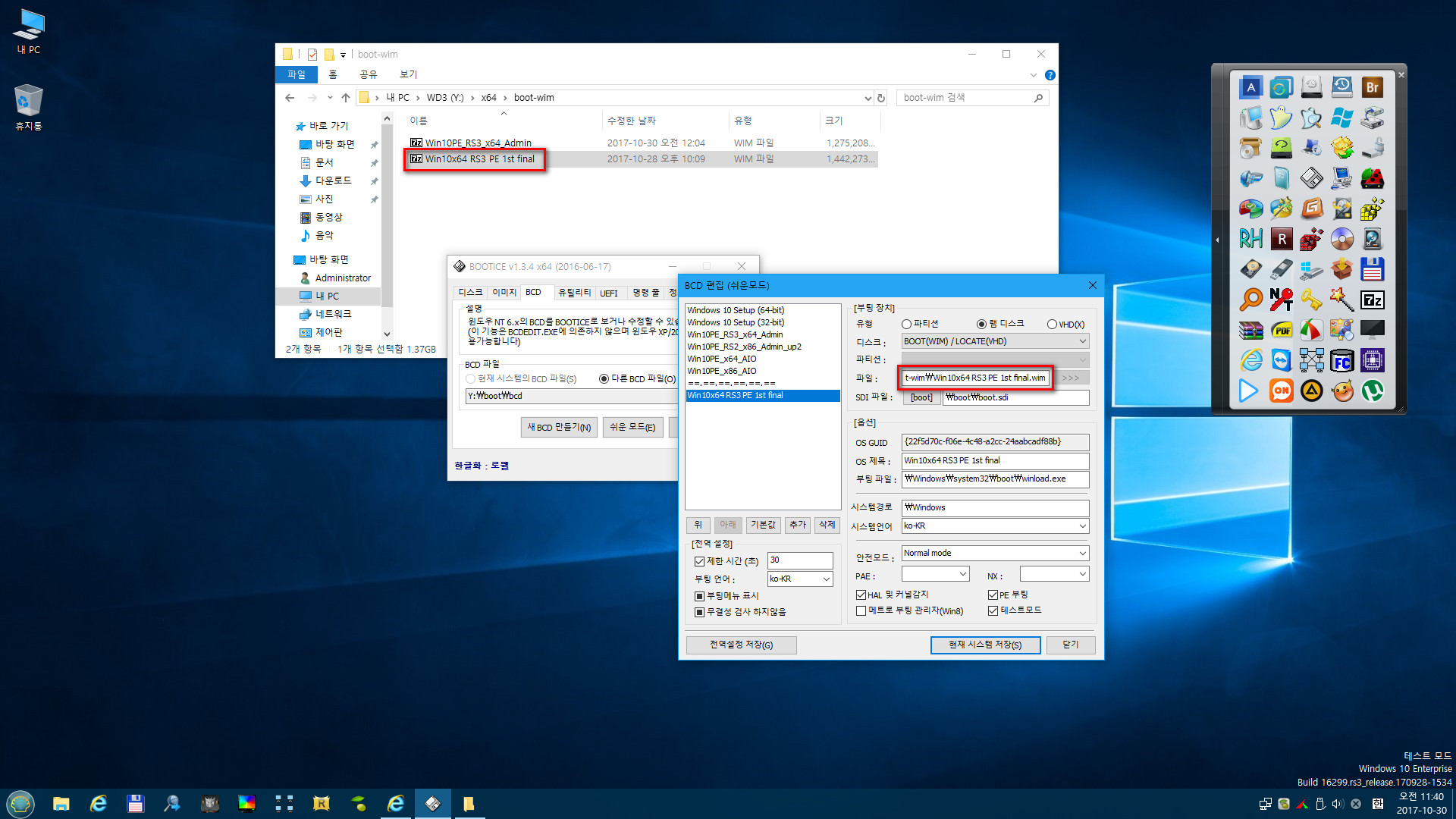Uncheck the PE 부팅 checkbox

[993, 595]
